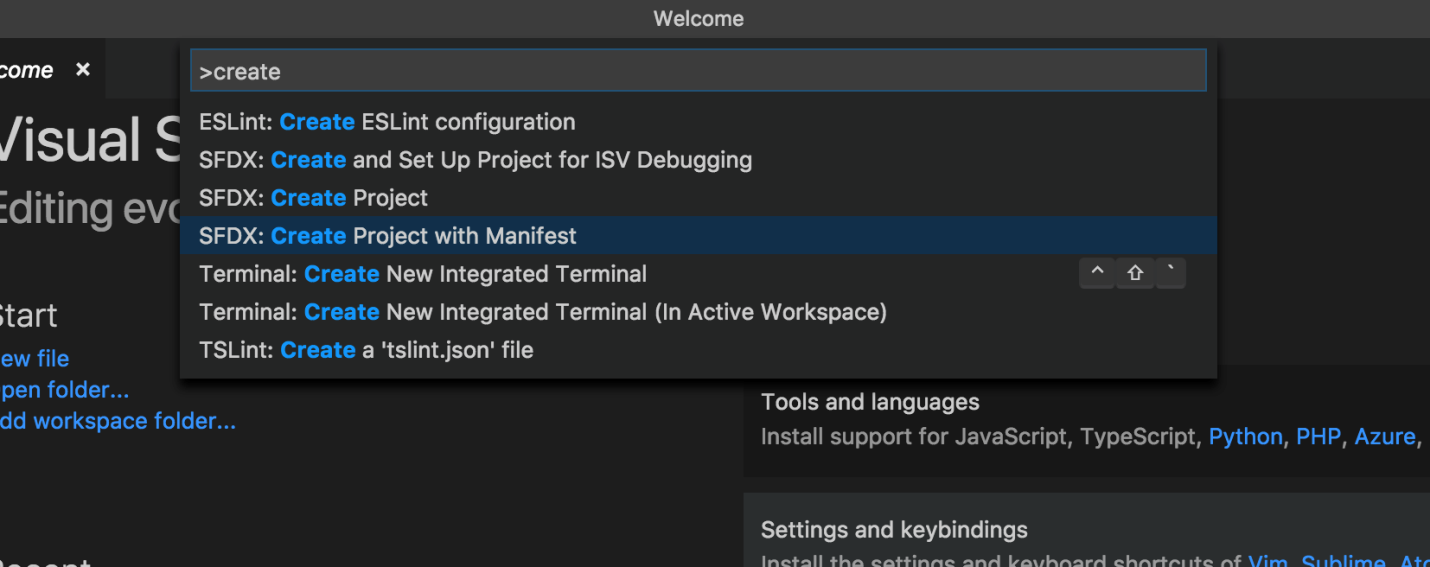Choose the SFDX: Create Project command
The image size is (1430, 567).
tap(313, 198)
